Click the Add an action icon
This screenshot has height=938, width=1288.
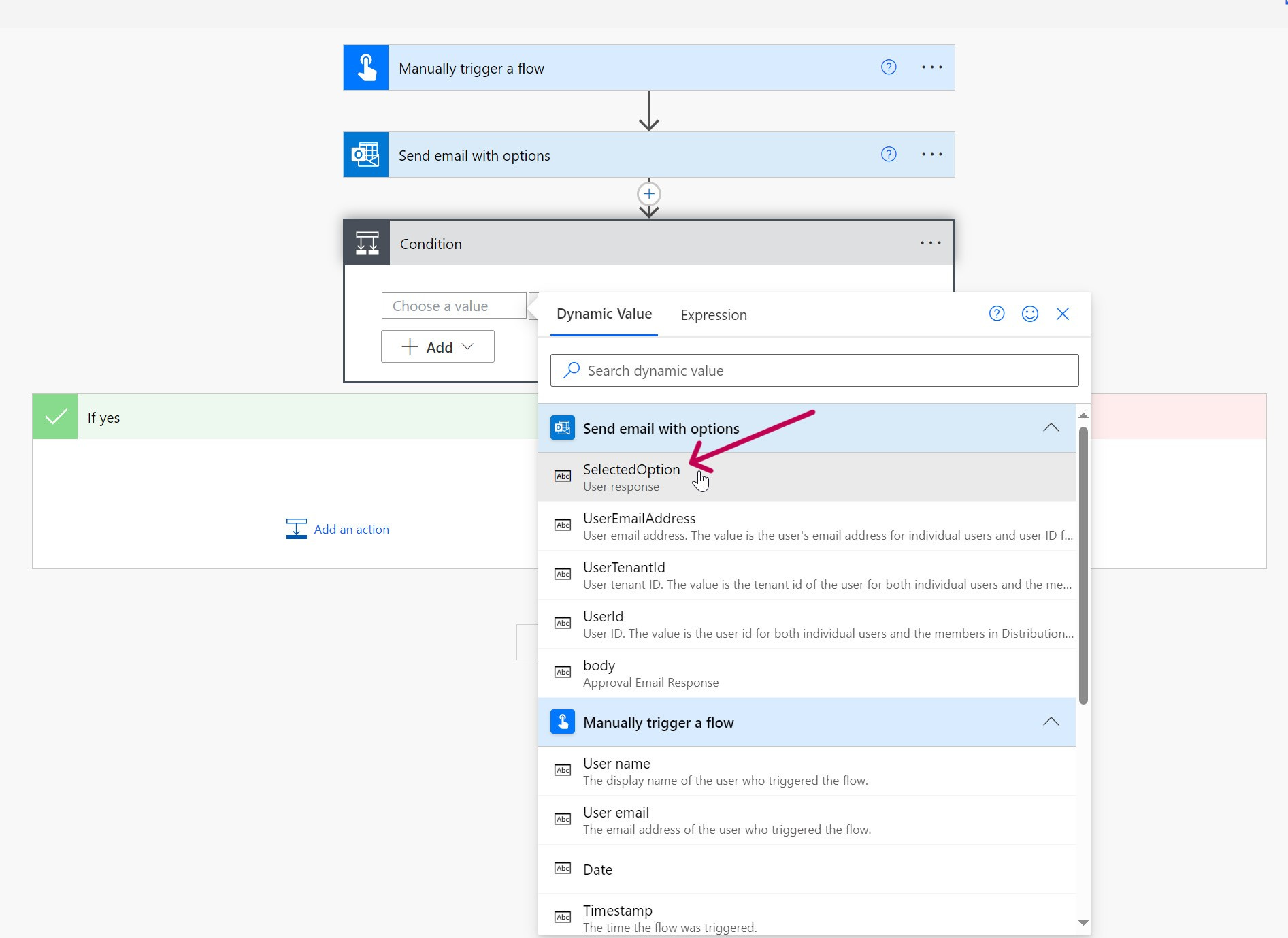(x=297, y=529)
